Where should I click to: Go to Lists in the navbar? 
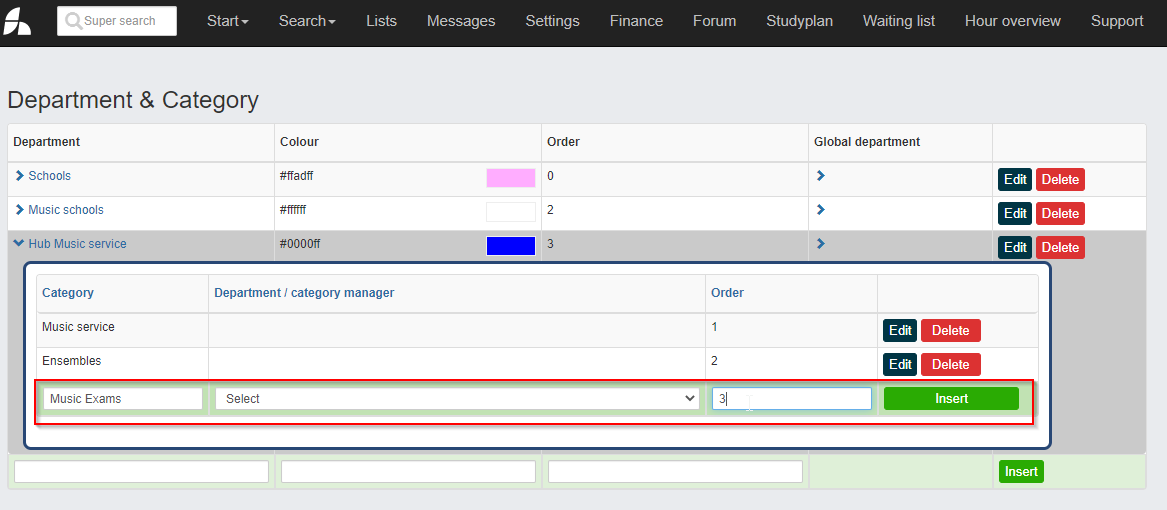coord(381,21)
